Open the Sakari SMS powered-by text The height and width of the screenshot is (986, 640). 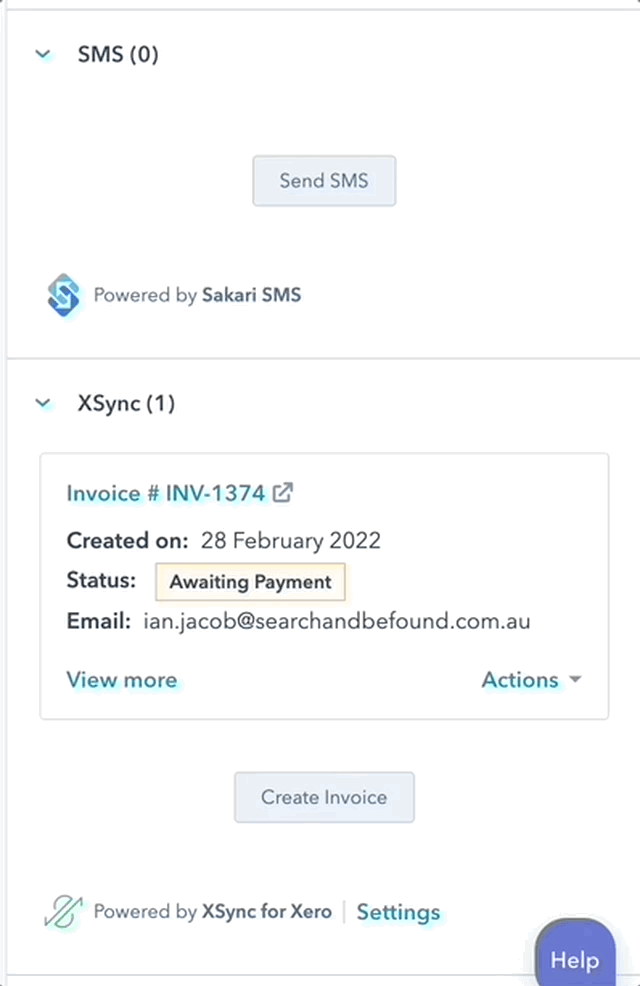pos(197,295)
